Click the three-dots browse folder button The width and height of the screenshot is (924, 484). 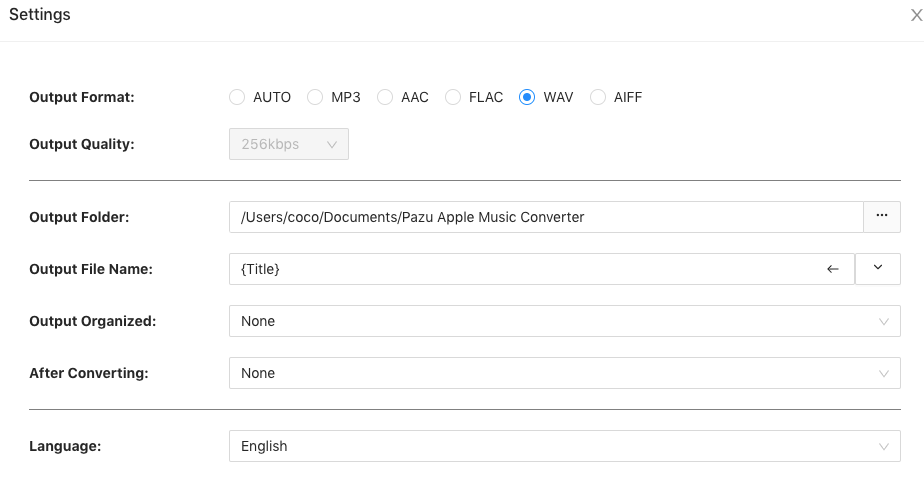(881, 217)
